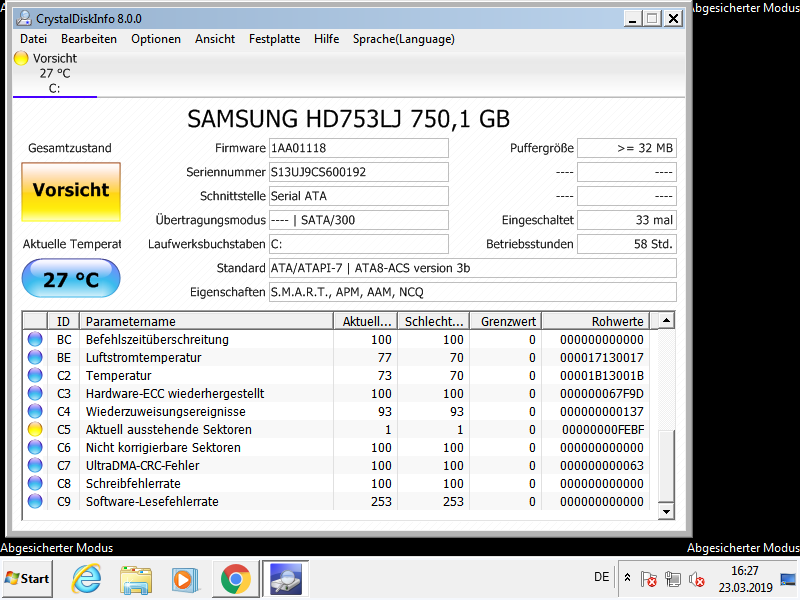Open the Datei menu

[33, 39]
